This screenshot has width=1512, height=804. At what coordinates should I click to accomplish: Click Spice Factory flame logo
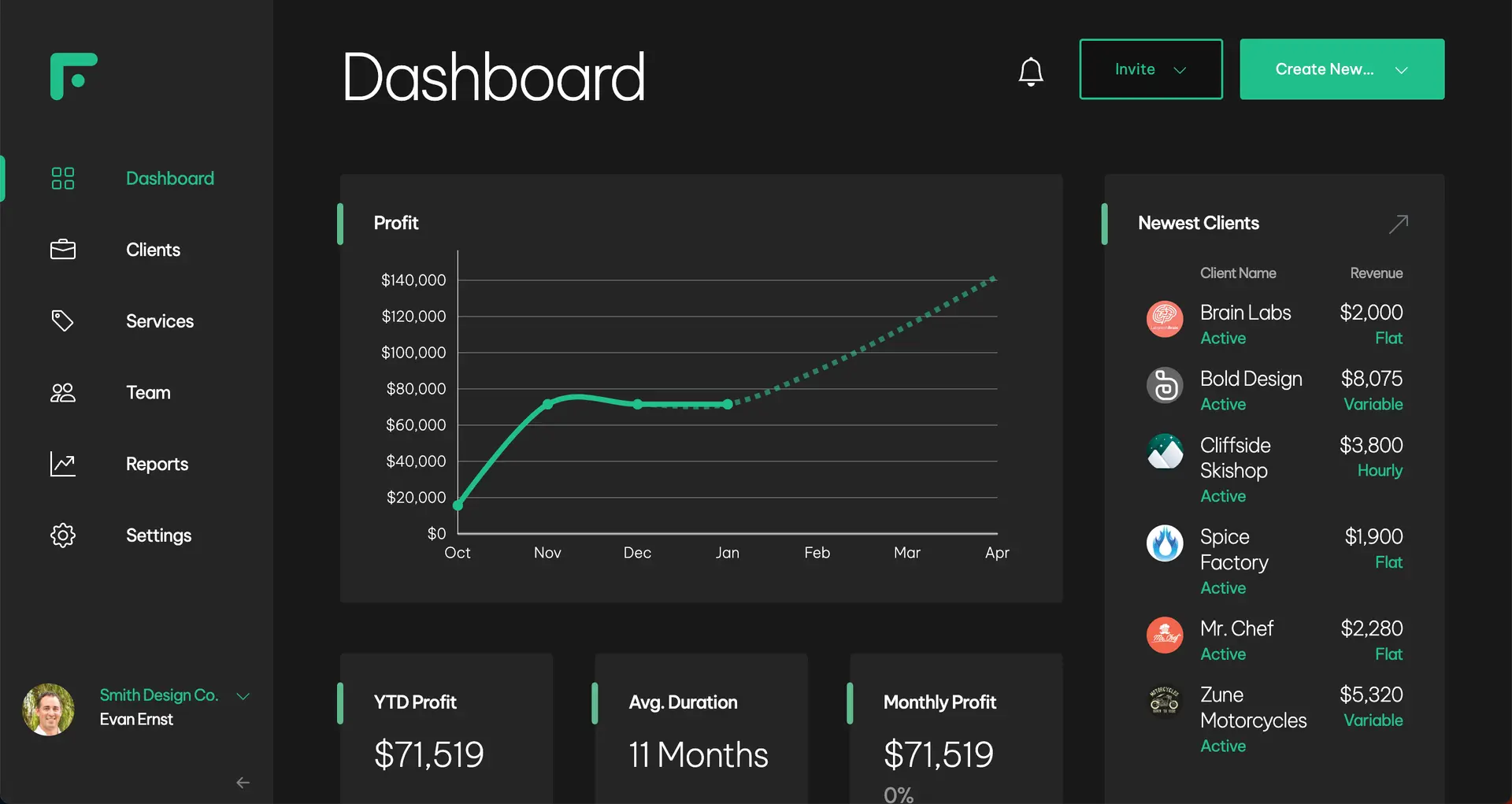pyautogui.click(x=1165, y=543)
